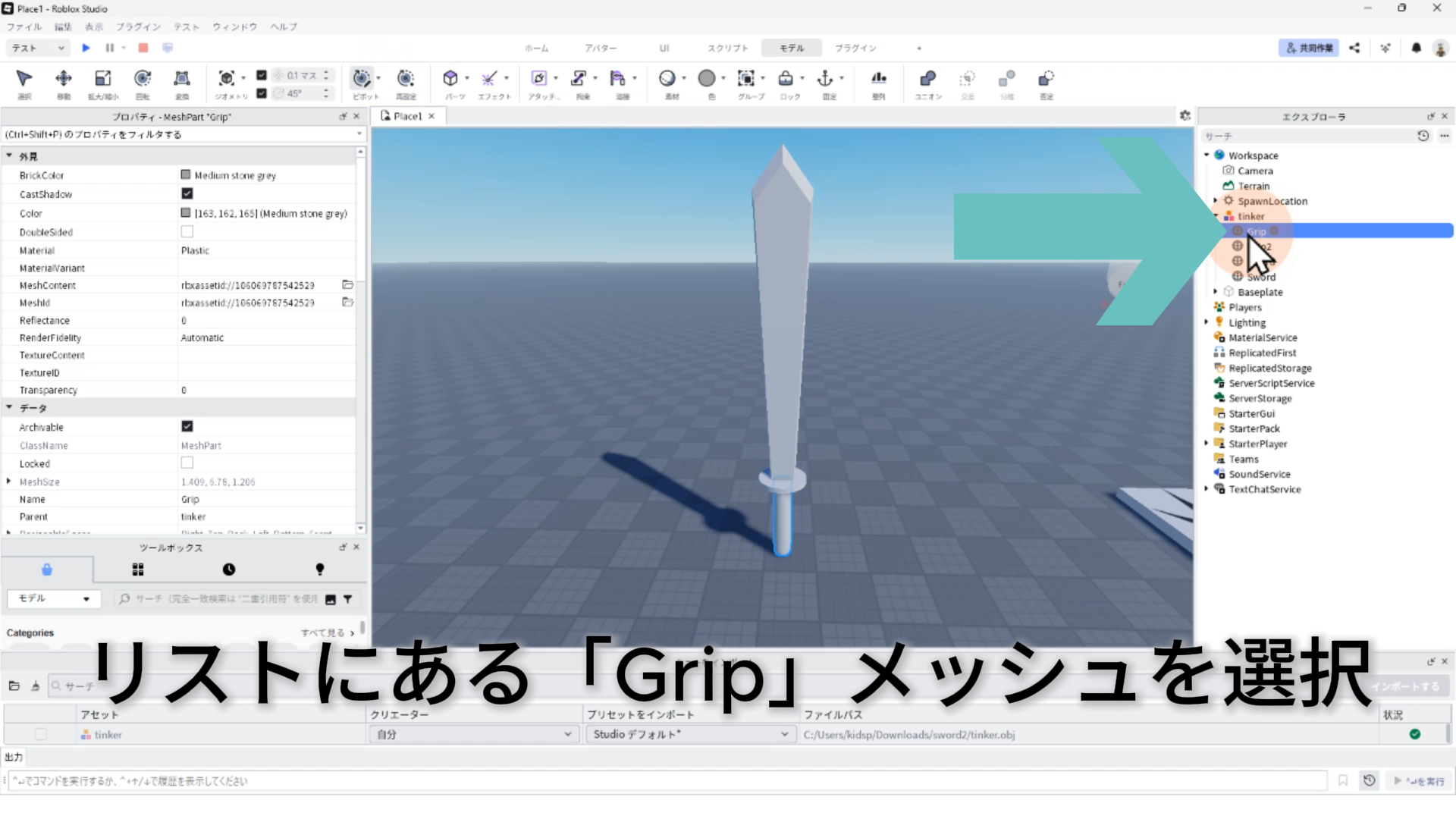Click the 共同作業 collaborate button

pos(1308,48)
